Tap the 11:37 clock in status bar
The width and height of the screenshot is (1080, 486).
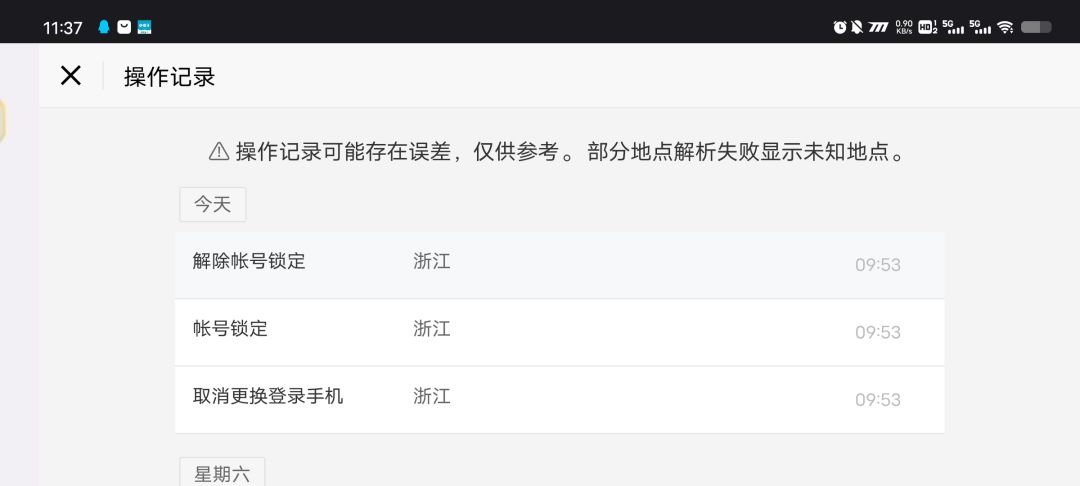coord(63,28)
